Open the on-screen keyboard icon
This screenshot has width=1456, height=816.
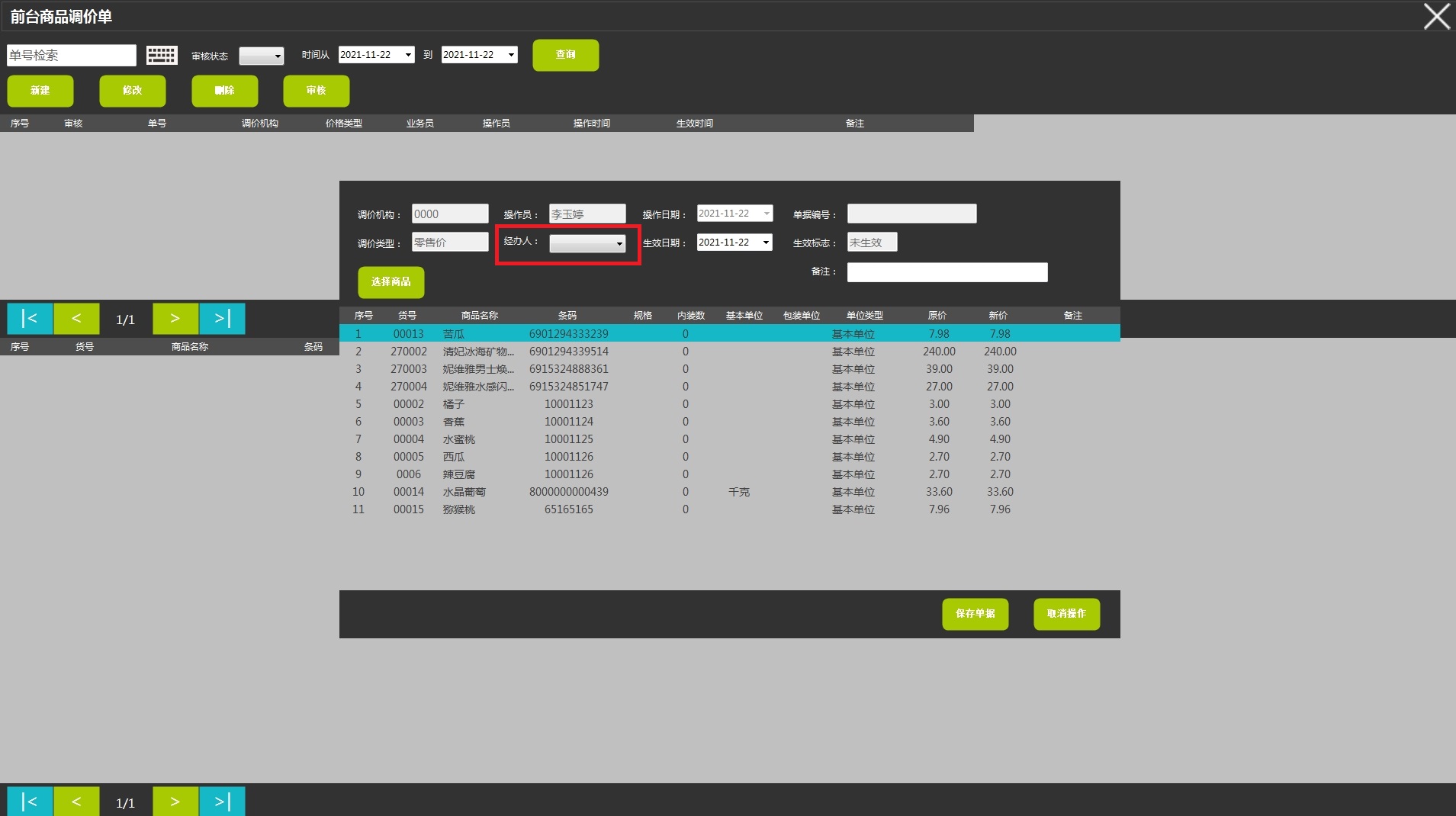162,55
